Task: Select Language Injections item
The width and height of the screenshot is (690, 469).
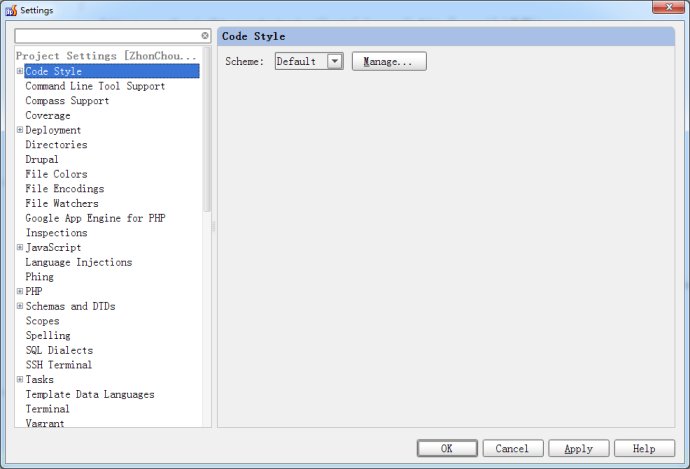Action: click(79, 262)
